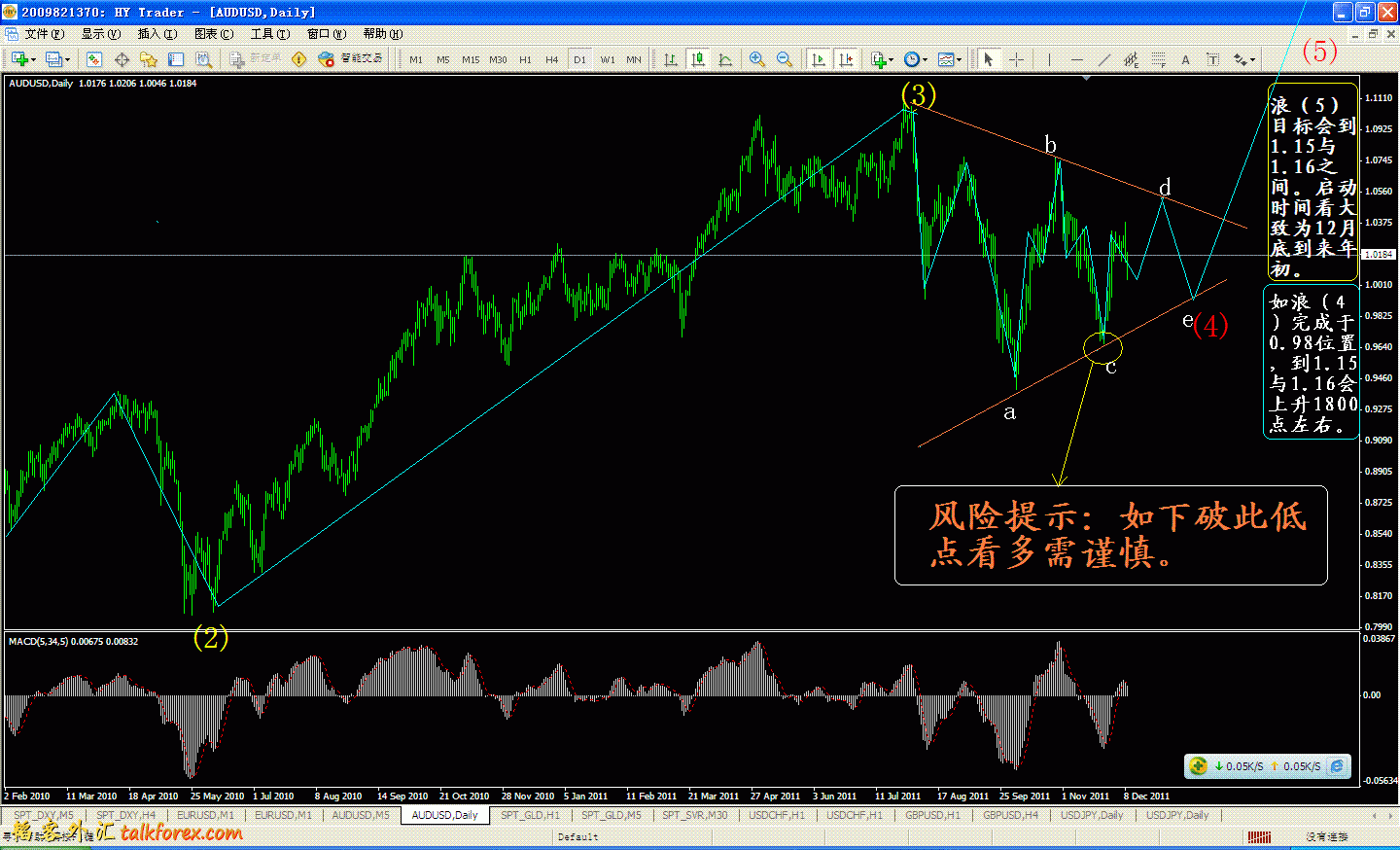Click the MetaEditor yellow diamond icon
The height and width of the screenshot is (850, 1400).
click(298, 59)
